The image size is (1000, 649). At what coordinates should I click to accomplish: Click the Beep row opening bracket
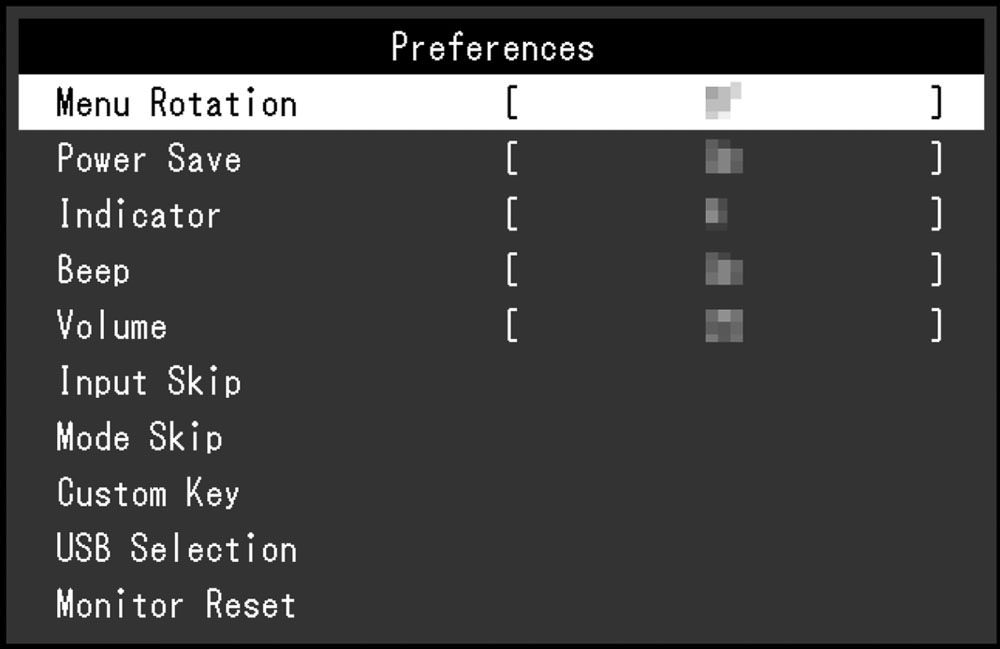(x=511, y=270)
